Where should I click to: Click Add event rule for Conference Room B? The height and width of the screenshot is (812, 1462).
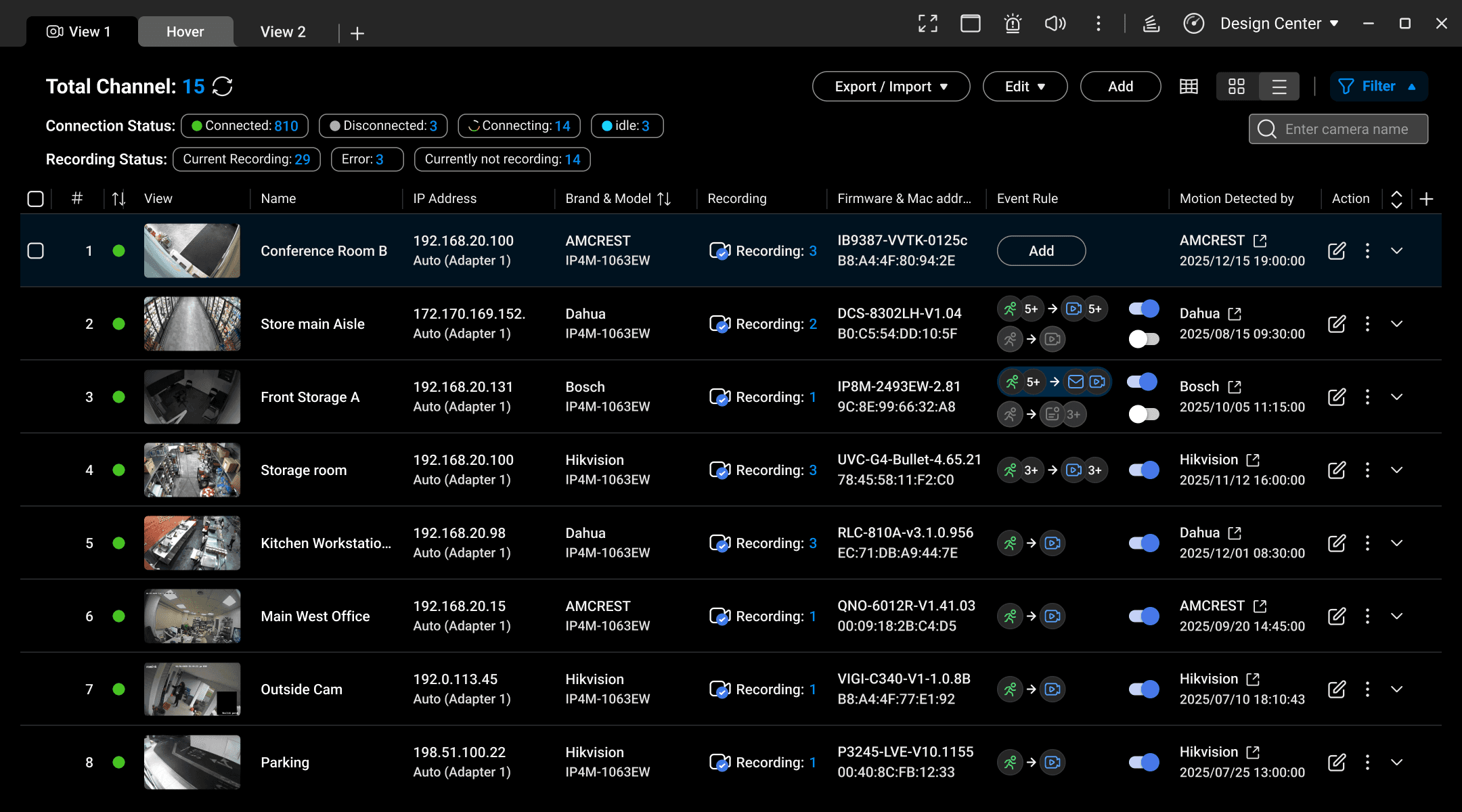click(1041, 251)
